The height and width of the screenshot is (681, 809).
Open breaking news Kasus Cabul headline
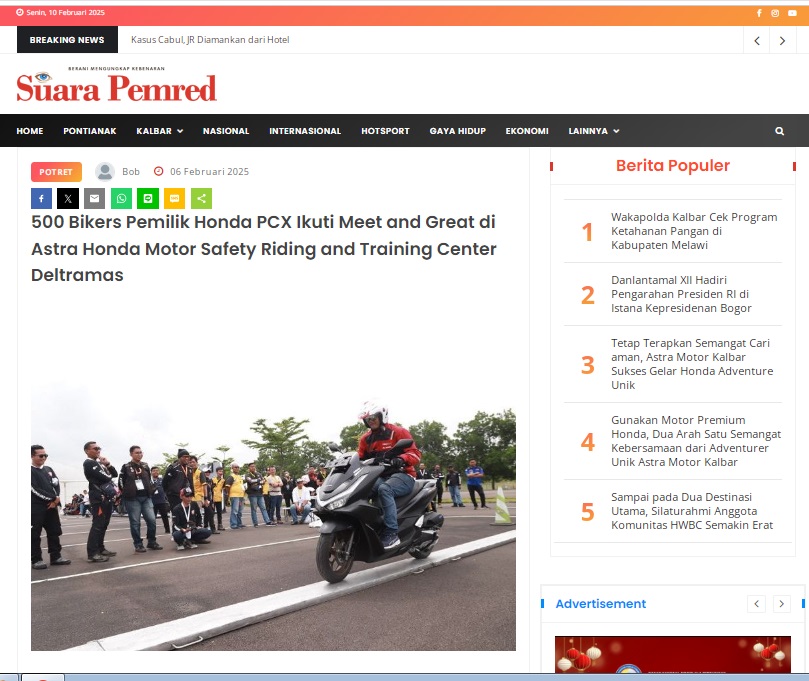click(x=210, y=40)
